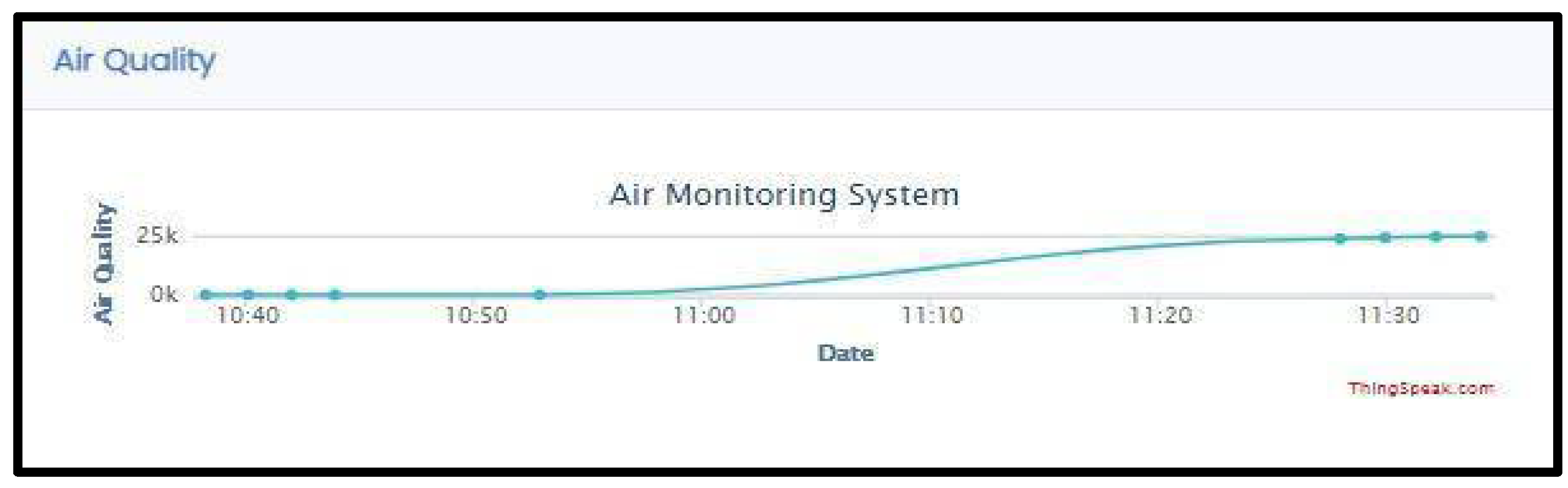1568x488 pixels.
Task: Click the ThingSpeak.com link
Action: click(x=1420, y=388)
